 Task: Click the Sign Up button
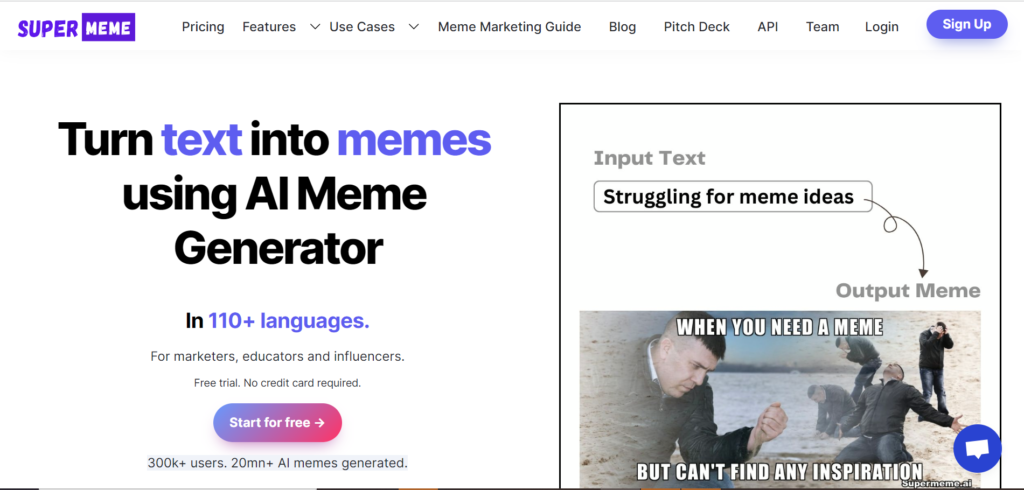point(967,24)
